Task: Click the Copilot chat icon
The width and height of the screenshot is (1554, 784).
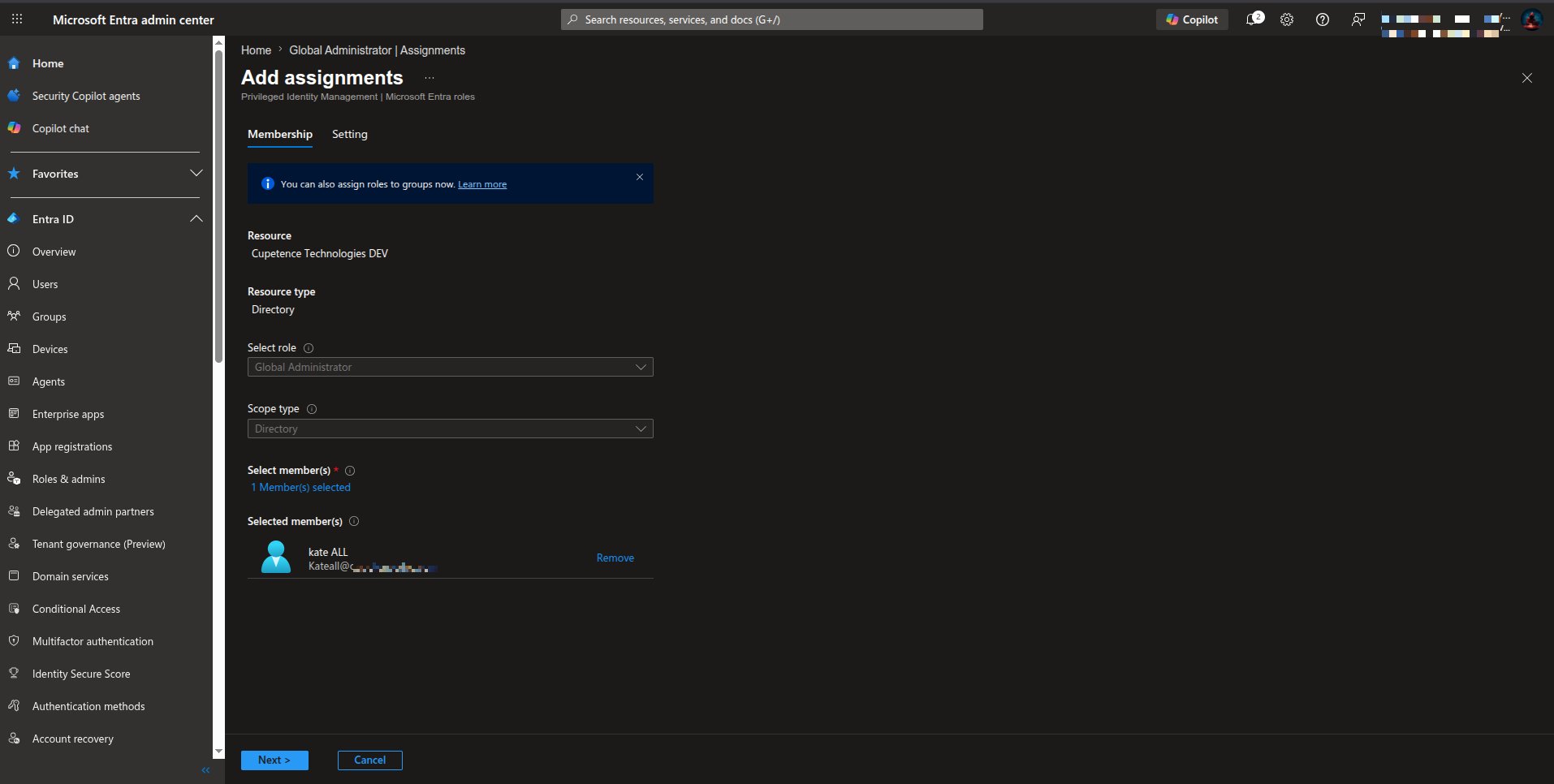Action: pos(14,128)
